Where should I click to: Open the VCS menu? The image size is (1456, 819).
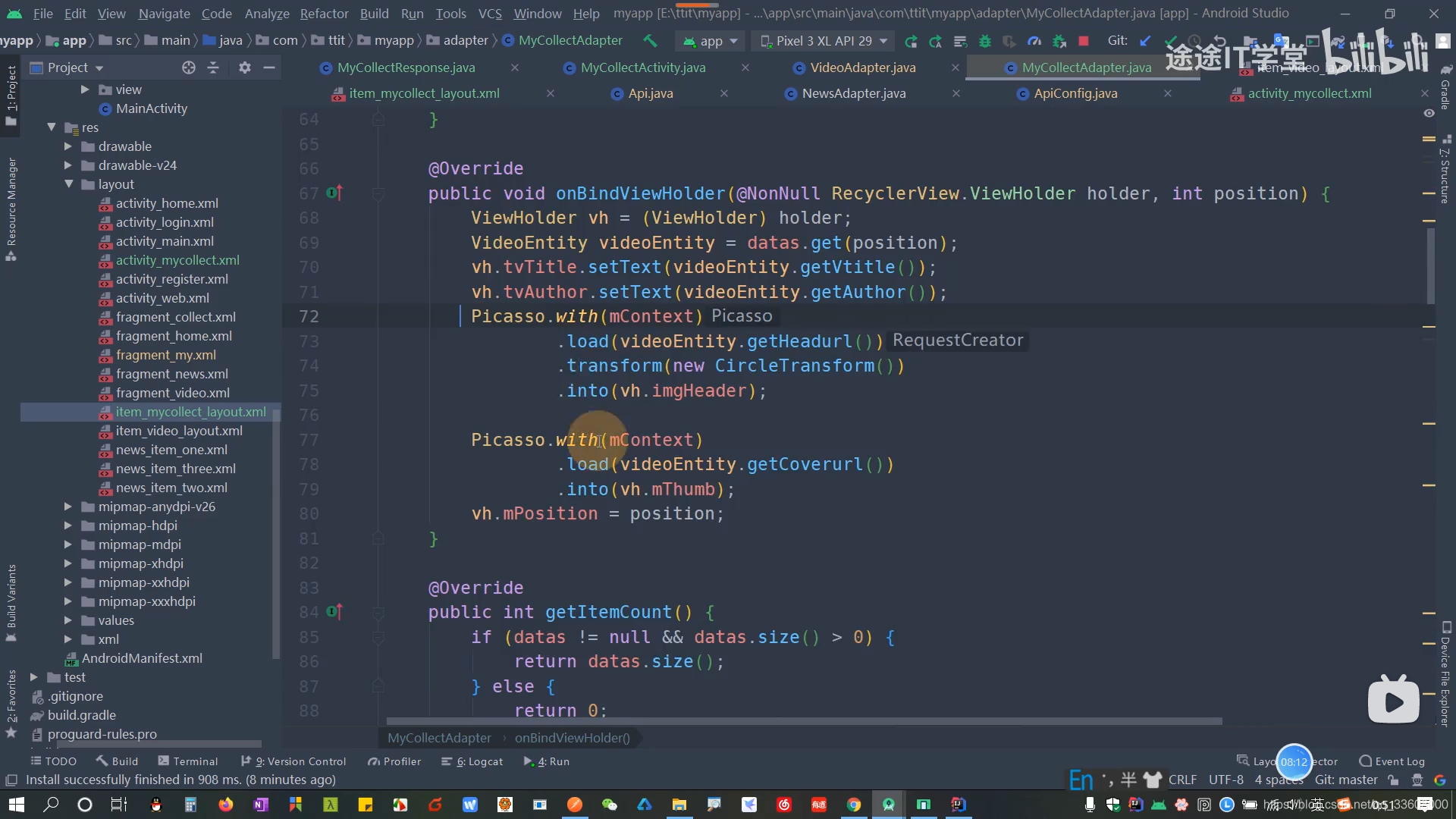click(490, 14)
